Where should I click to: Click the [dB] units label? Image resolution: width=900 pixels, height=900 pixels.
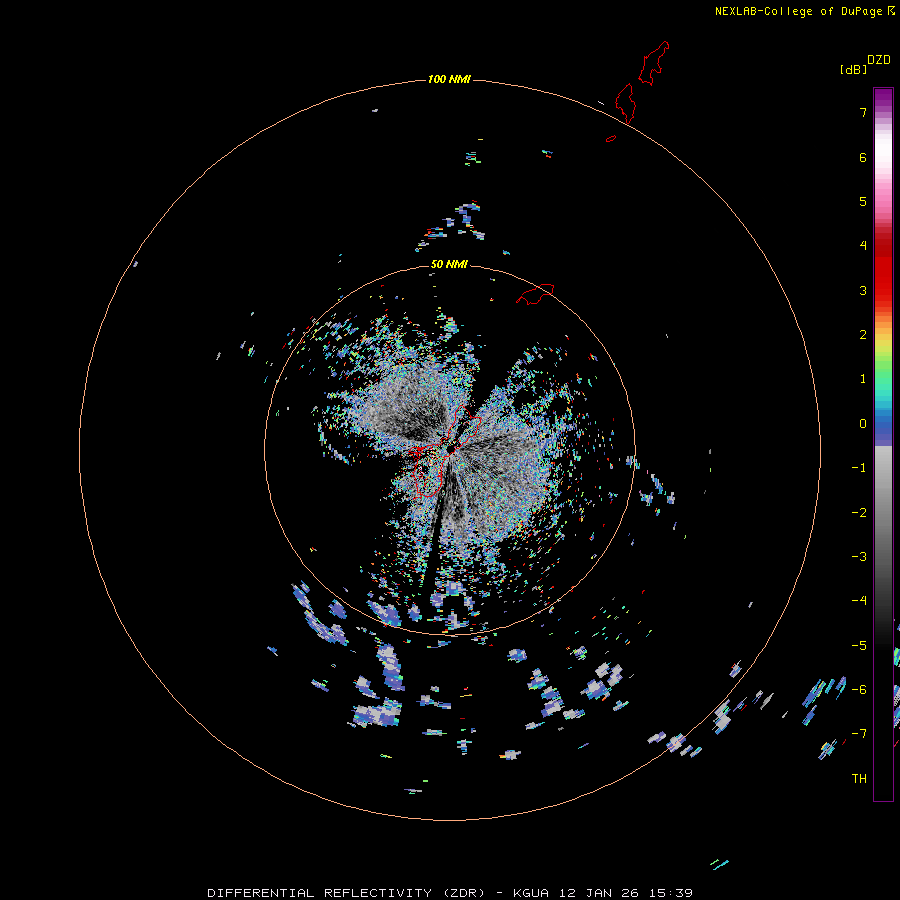[854, 69]
